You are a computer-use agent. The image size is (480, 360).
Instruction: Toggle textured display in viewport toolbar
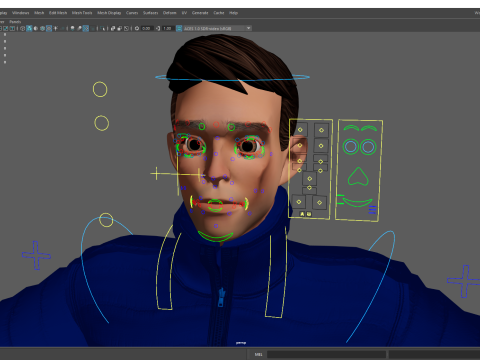click(x=49, y=28)
